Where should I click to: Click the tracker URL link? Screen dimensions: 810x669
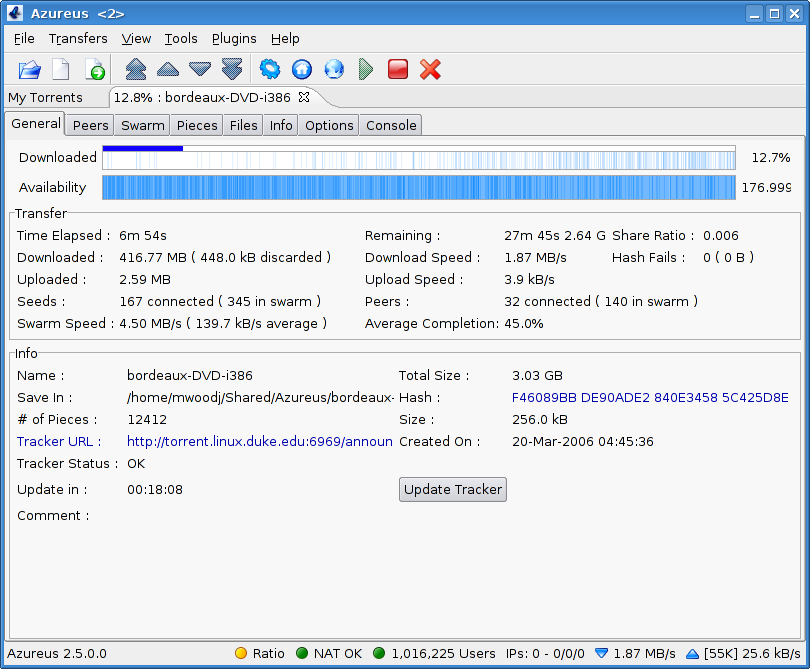(259, 441)
